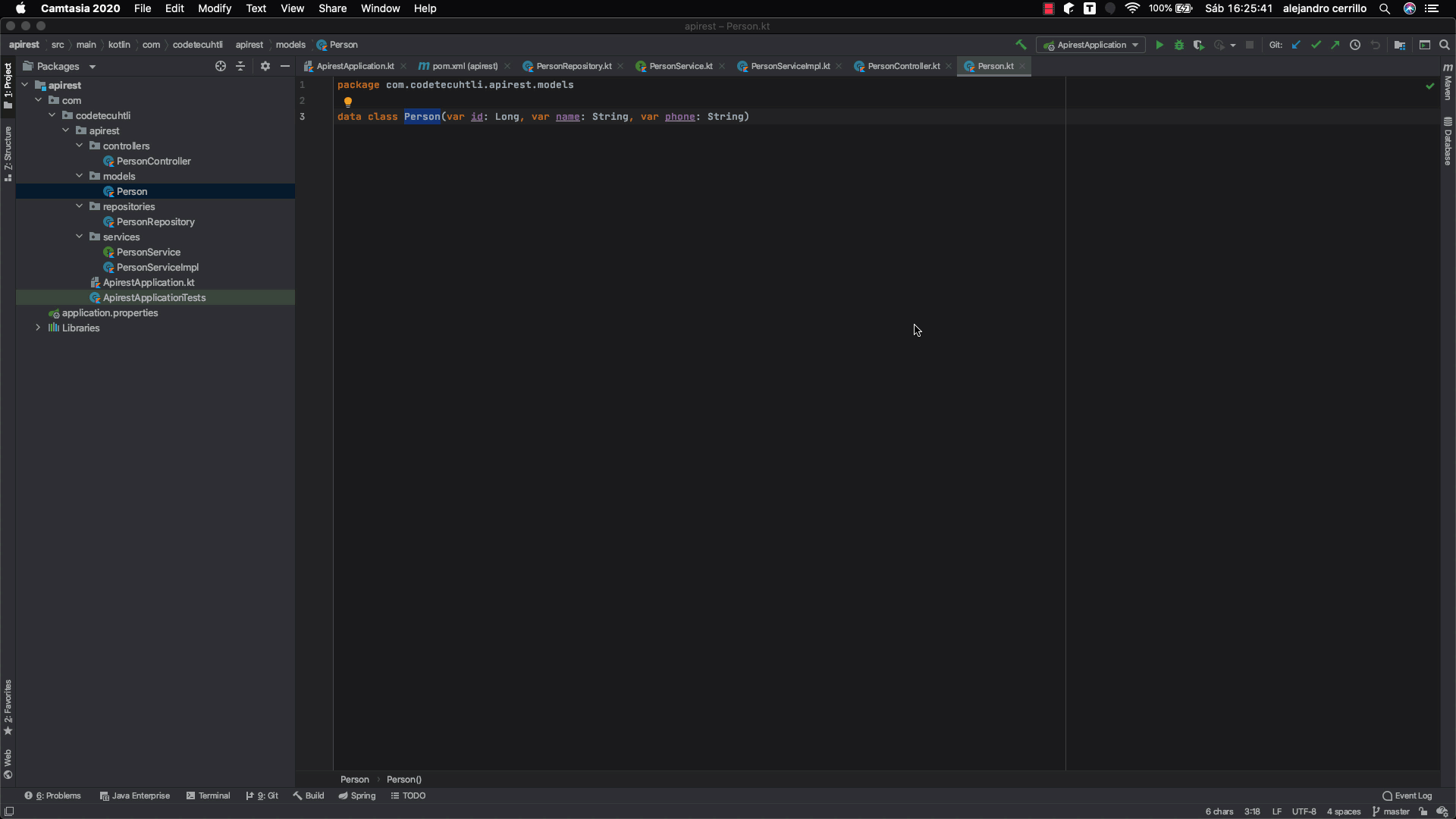
Task: Click the Java Enterprise icon in status bar
Action: (104, 795)
